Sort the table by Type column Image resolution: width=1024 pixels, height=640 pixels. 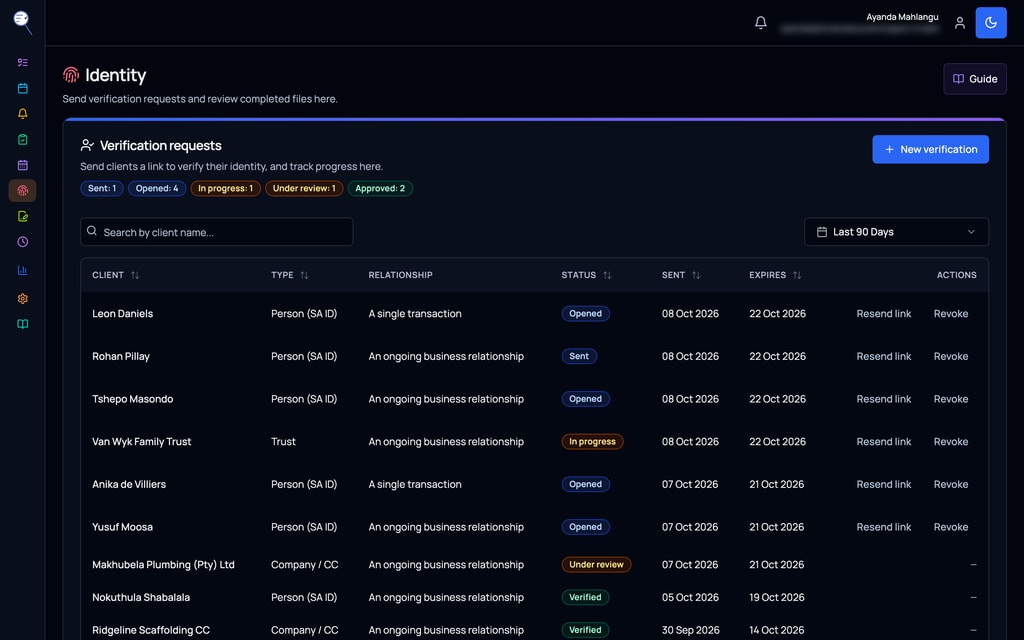coord(289,275)
